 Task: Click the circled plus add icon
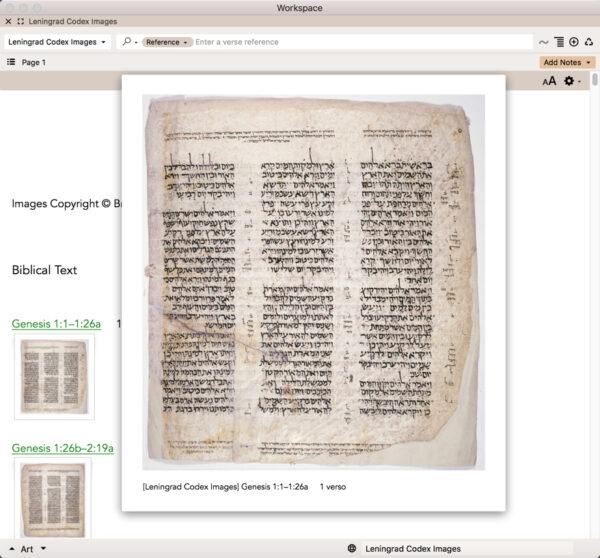(574, 42)
